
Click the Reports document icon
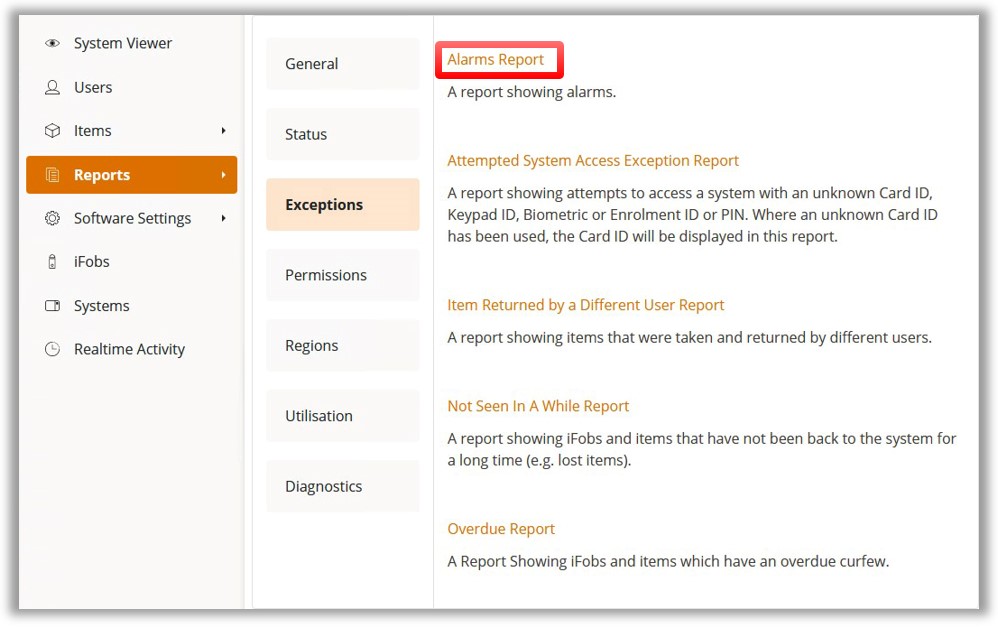[53, 175]
